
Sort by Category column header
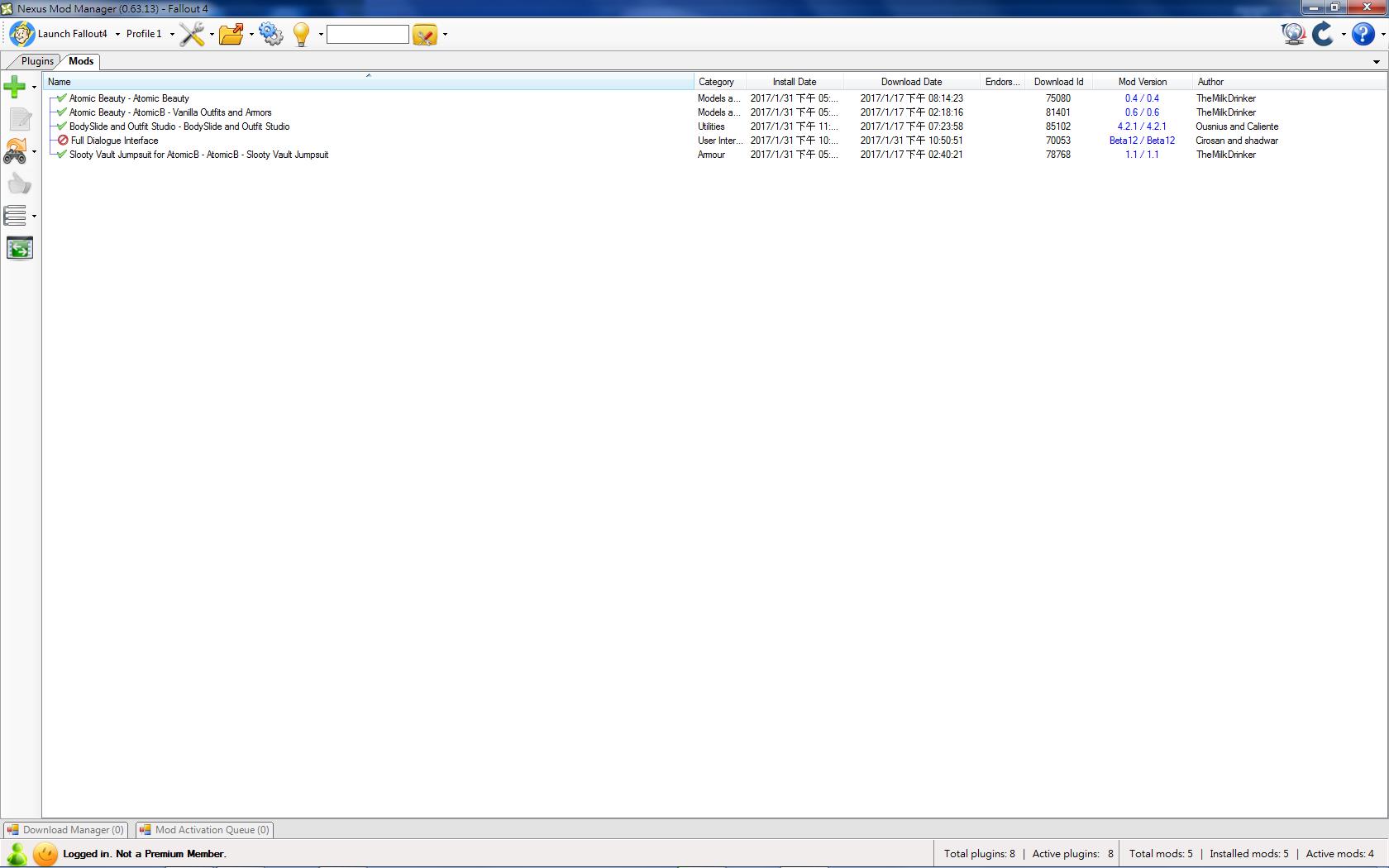coord(720,82)
